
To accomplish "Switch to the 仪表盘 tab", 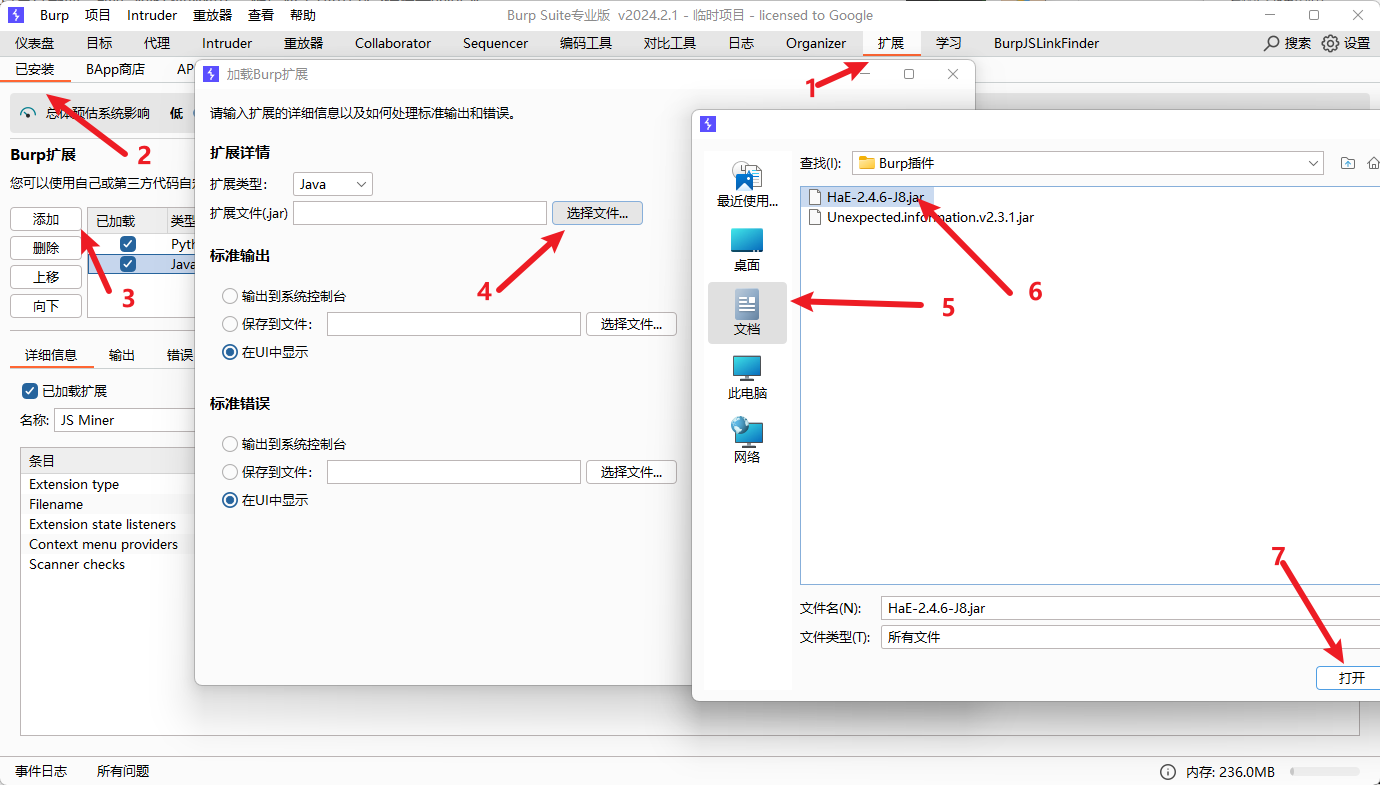I will click(x=35, y=43).
